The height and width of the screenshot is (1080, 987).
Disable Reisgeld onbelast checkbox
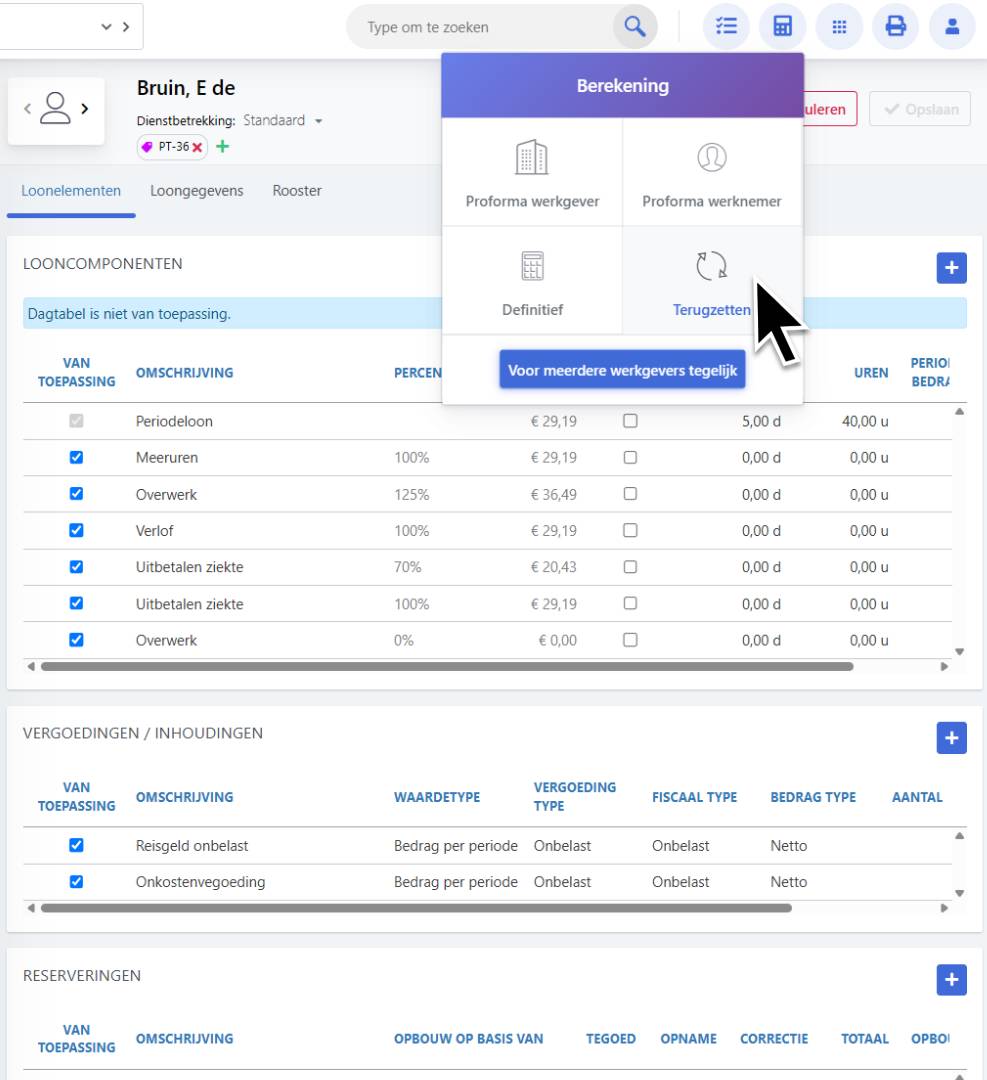(76, 846)
